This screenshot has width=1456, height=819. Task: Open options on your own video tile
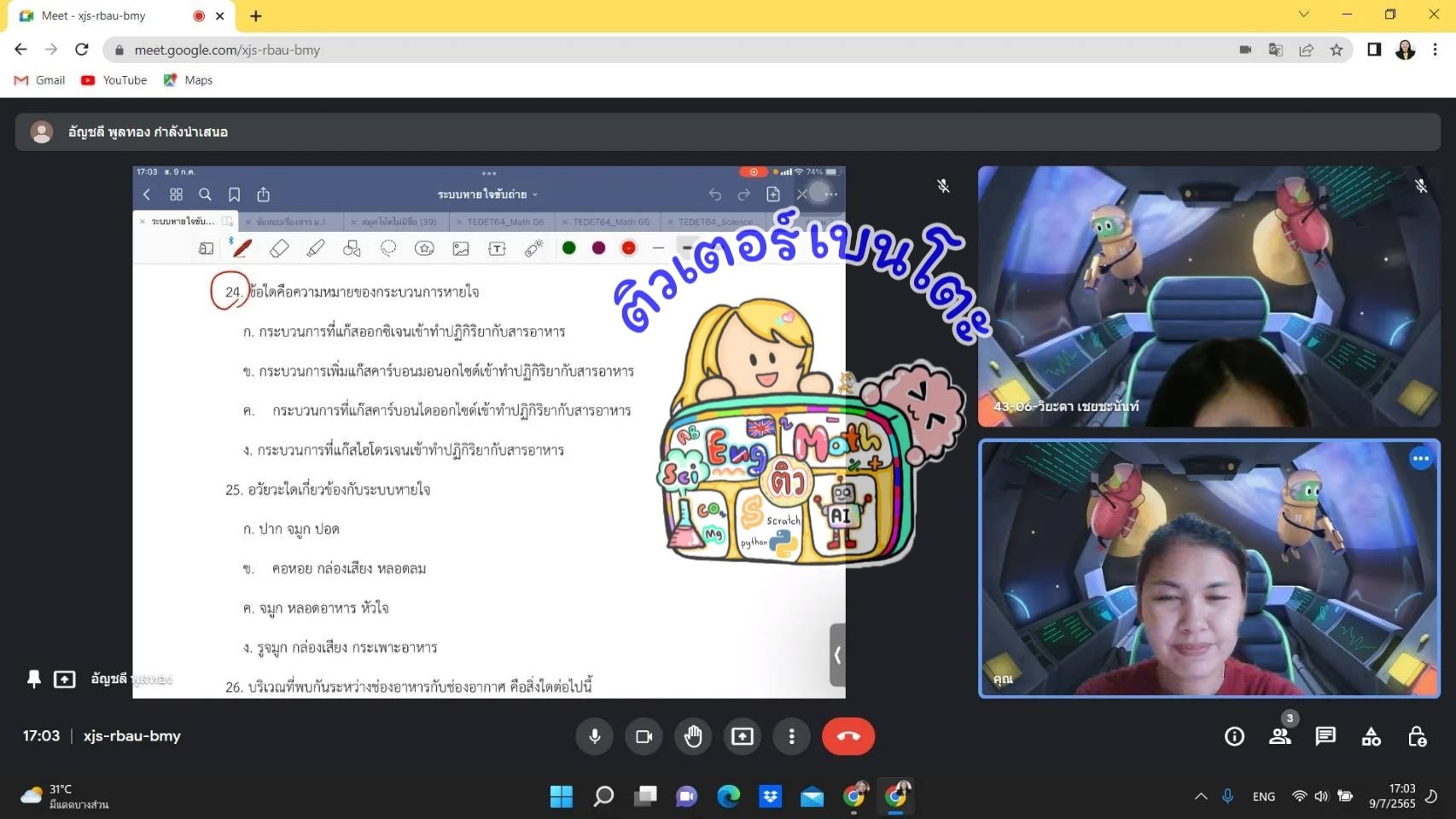pyautogui.click(x=1420, y=459)
